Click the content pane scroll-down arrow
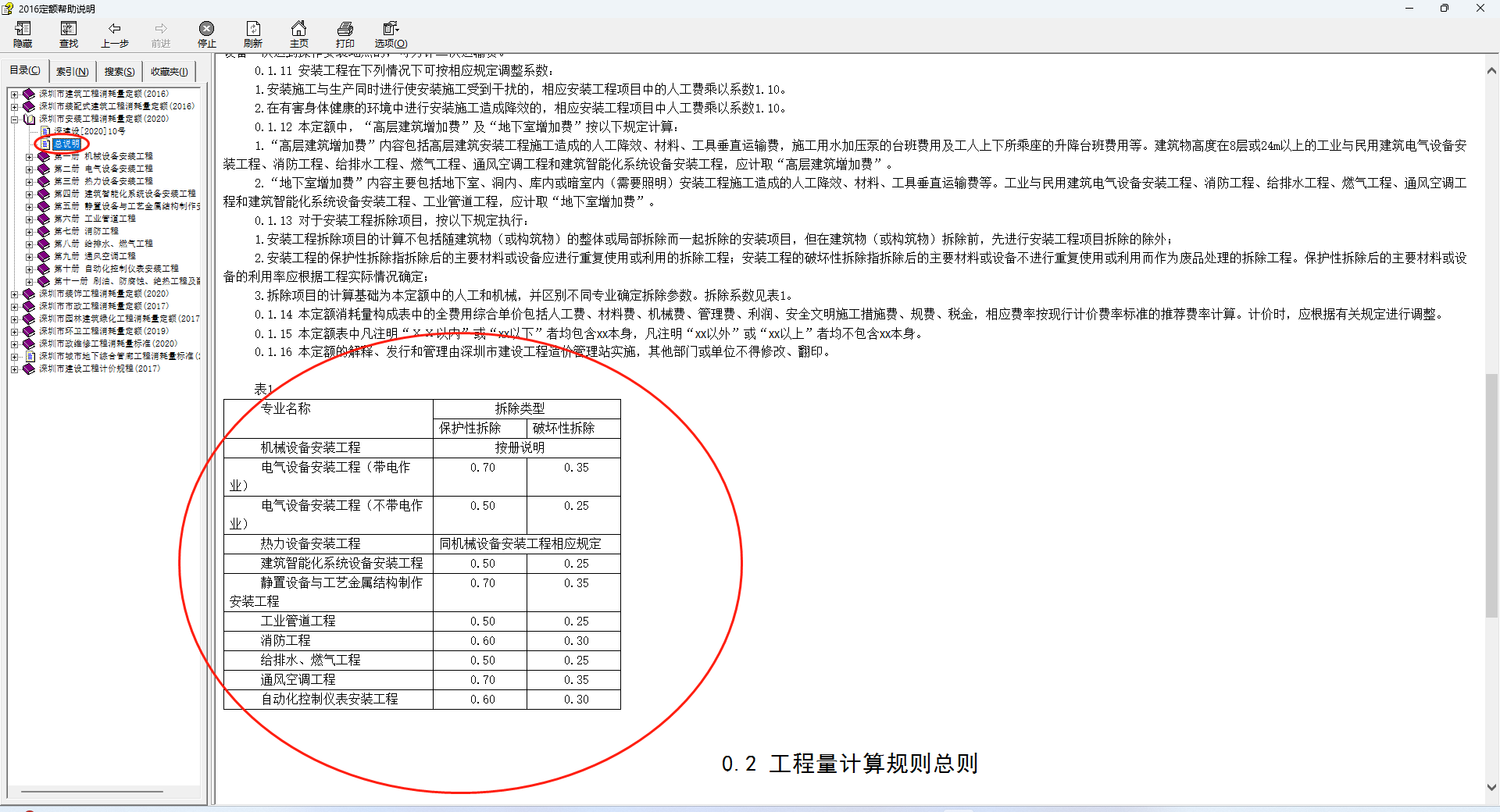Image resolution: width=1500 pixels, height=812 pixels. tap(1491, 787)
